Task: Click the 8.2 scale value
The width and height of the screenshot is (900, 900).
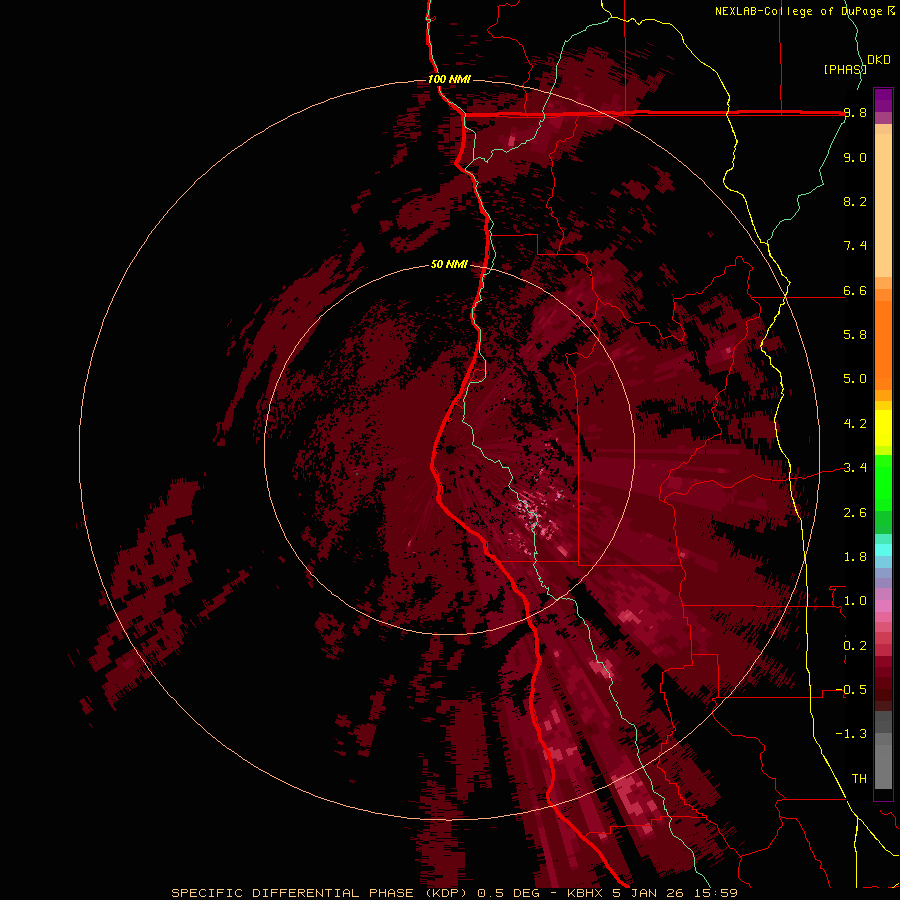Action: (855, 201)
